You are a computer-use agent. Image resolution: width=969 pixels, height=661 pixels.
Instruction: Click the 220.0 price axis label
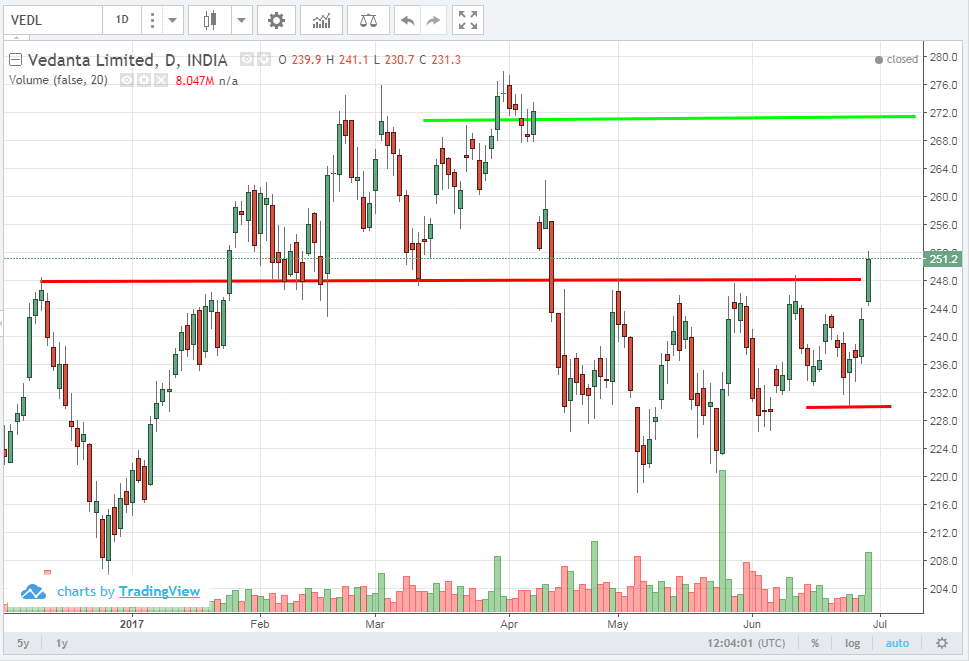pyautogui.click(x=943, y=477)
